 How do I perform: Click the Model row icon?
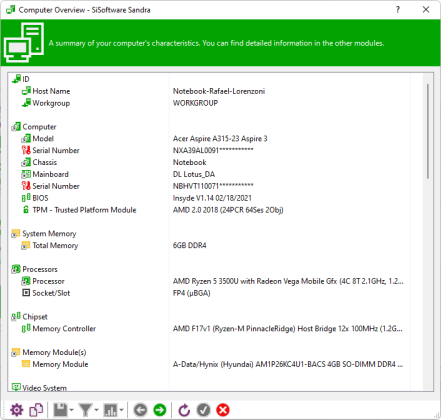[x=26, y=138]
